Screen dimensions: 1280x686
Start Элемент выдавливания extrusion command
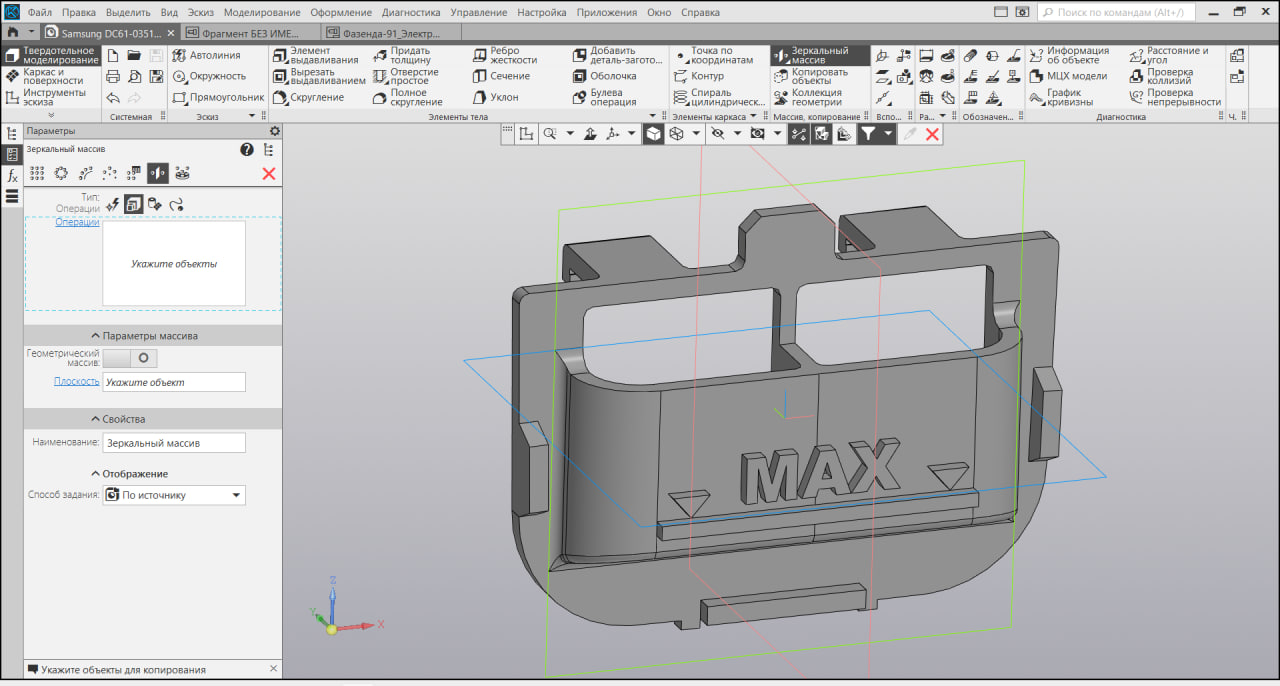[x=315, y=55]
